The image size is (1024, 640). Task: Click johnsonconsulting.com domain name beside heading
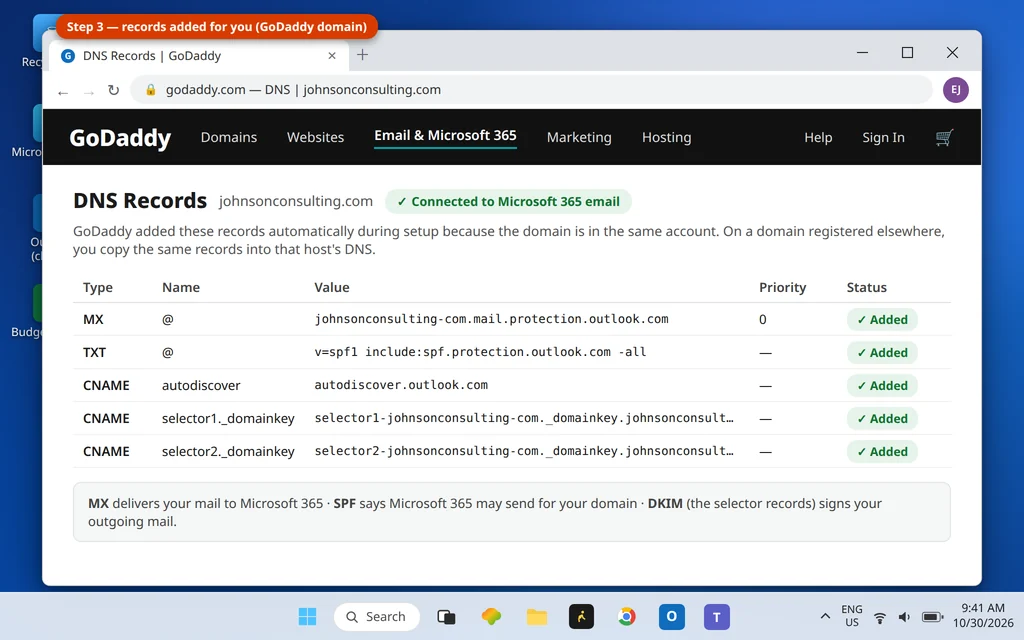(296, 201)
